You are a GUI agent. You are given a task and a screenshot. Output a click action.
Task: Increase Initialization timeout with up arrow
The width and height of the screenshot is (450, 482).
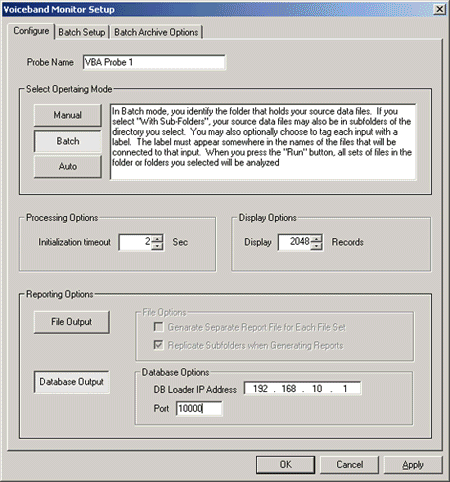click(x=157, y=238)
